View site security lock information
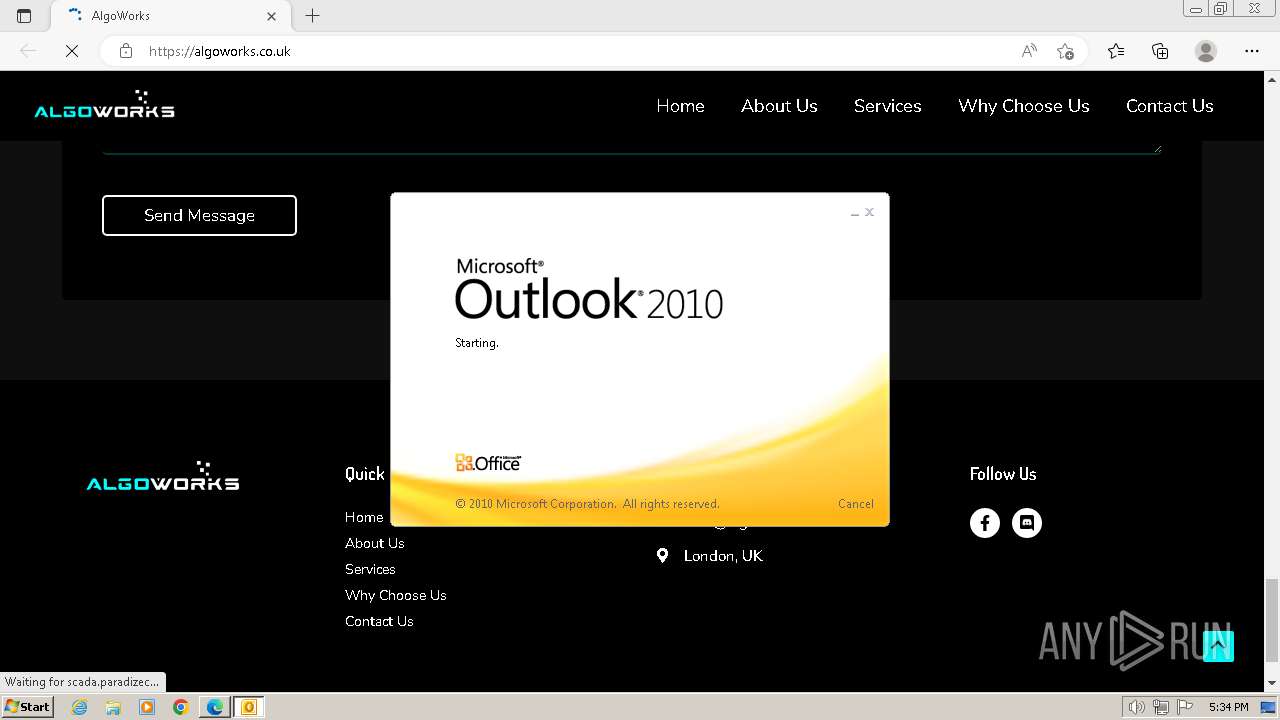This screenshot has height=720, width=1280. (126, 51)
